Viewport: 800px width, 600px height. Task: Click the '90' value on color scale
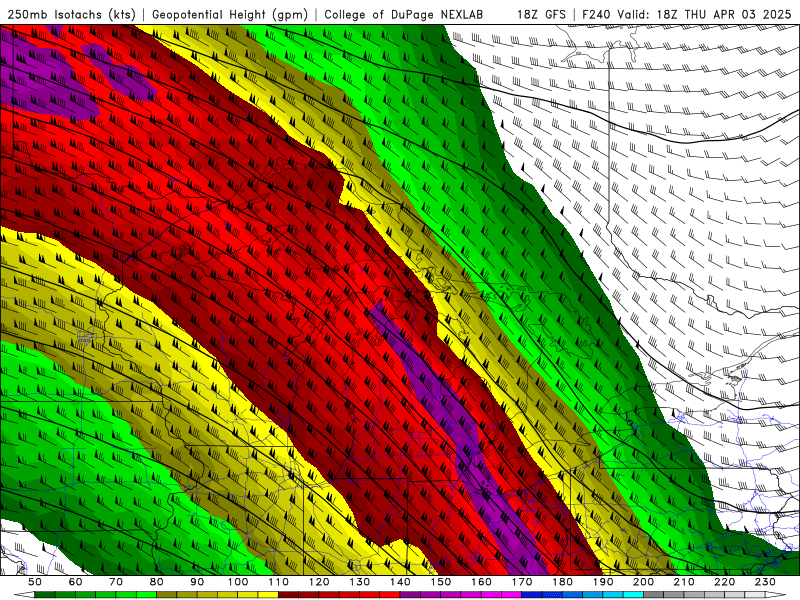click(197, 582)
